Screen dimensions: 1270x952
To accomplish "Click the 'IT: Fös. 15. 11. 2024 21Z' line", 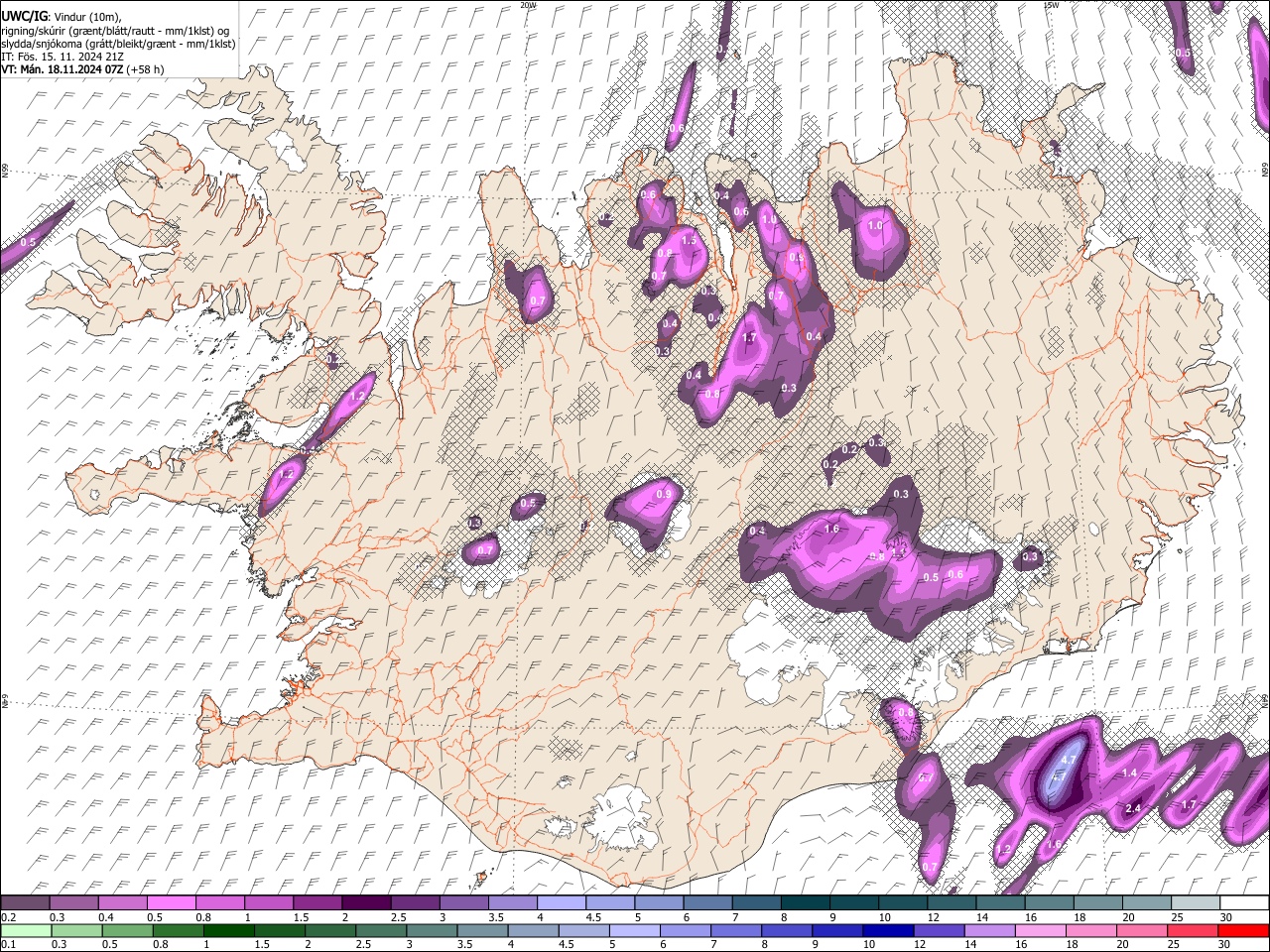I will (63, 57).
